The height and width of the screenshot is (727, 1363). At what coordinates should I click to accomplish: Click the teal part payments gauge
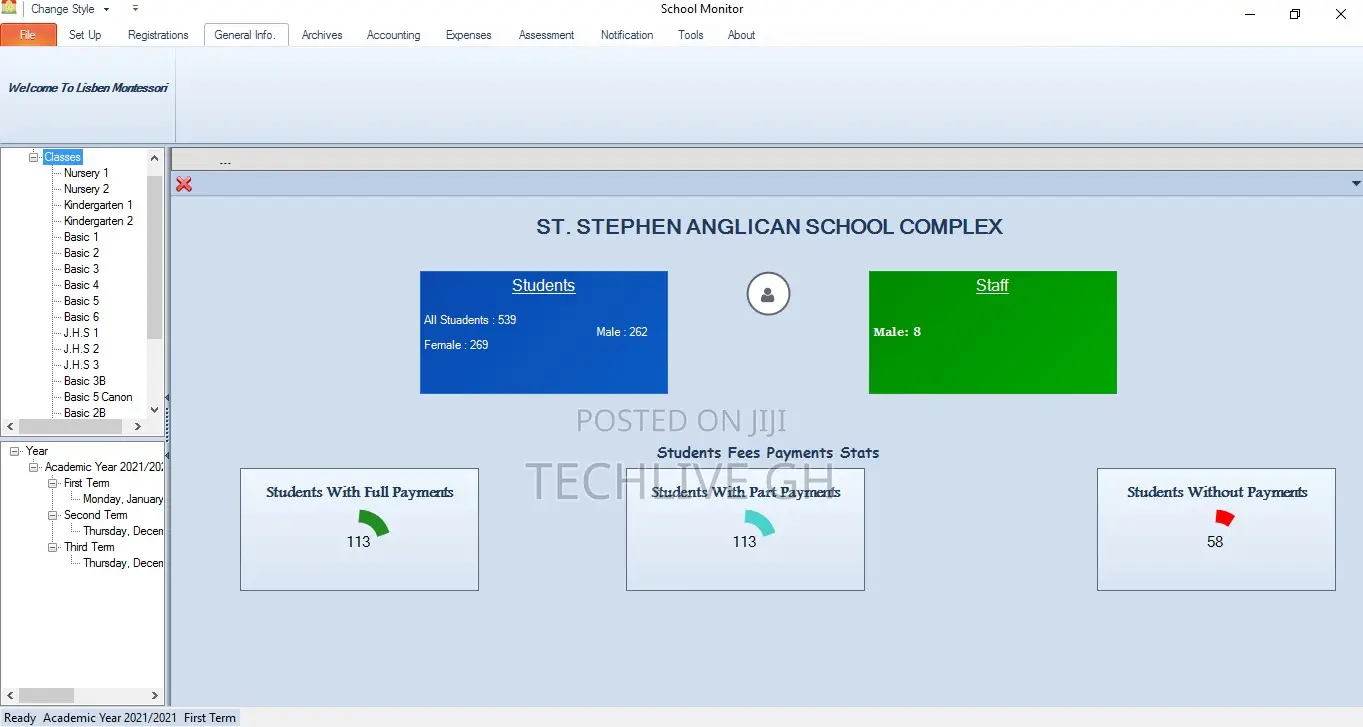(x=759, y=522)
